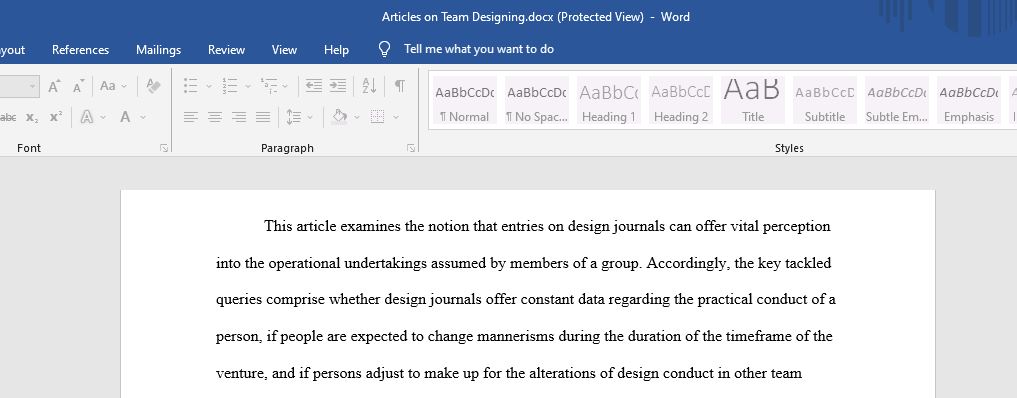Image resolution: width=1017 pixels, height=398 pixels.
Task: Open the Paragraph dialog launcher
Action: 411,148
